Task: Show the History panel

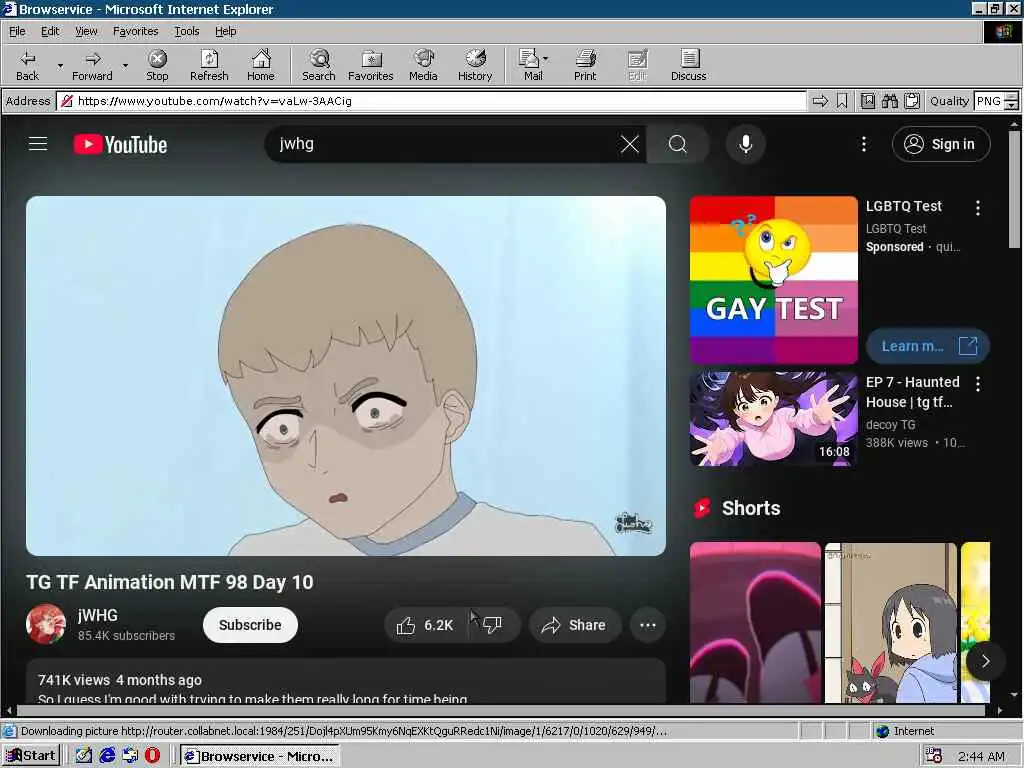Action: pos(475,65)
